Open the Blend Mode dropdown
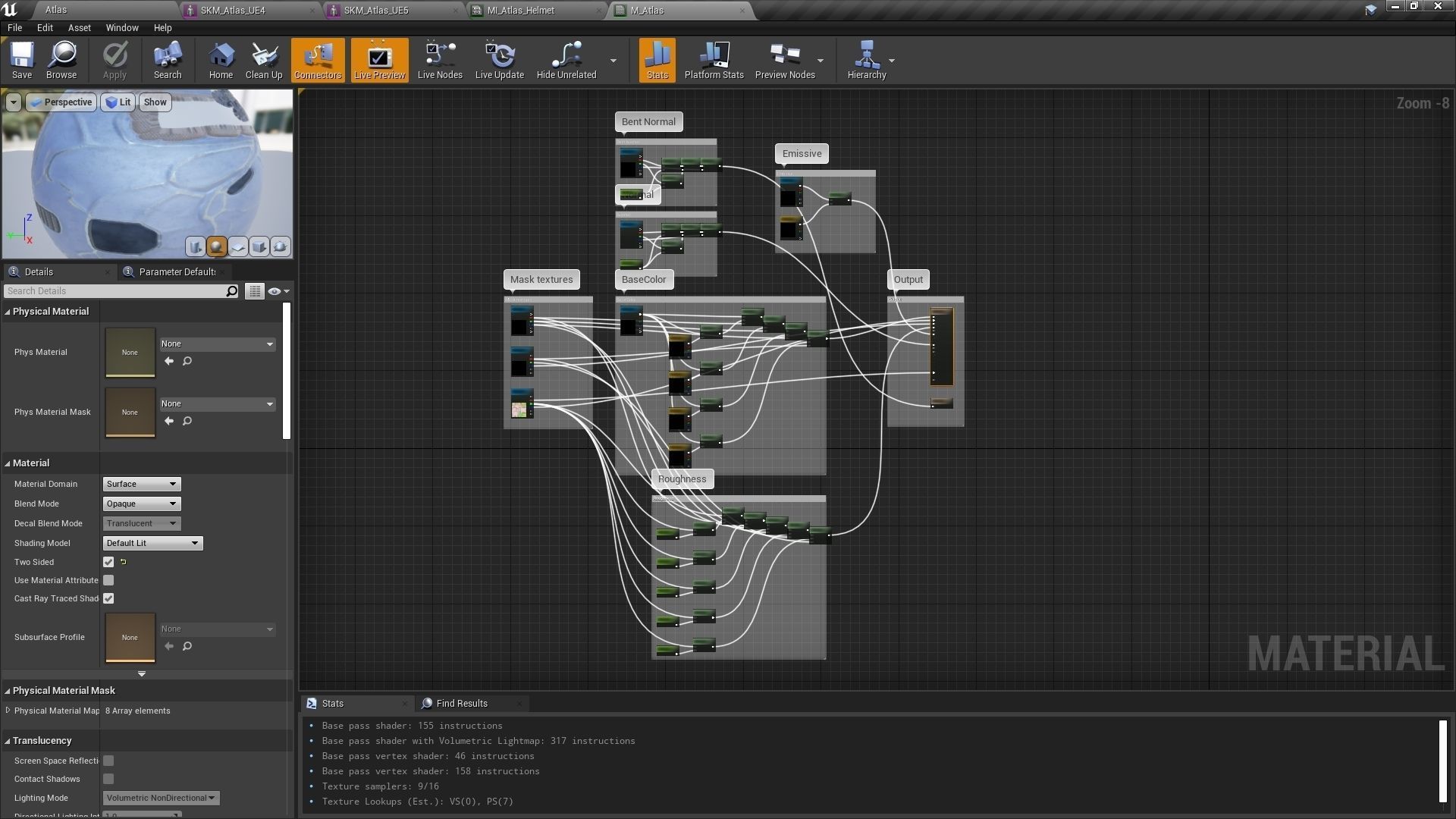 [142, 504]
